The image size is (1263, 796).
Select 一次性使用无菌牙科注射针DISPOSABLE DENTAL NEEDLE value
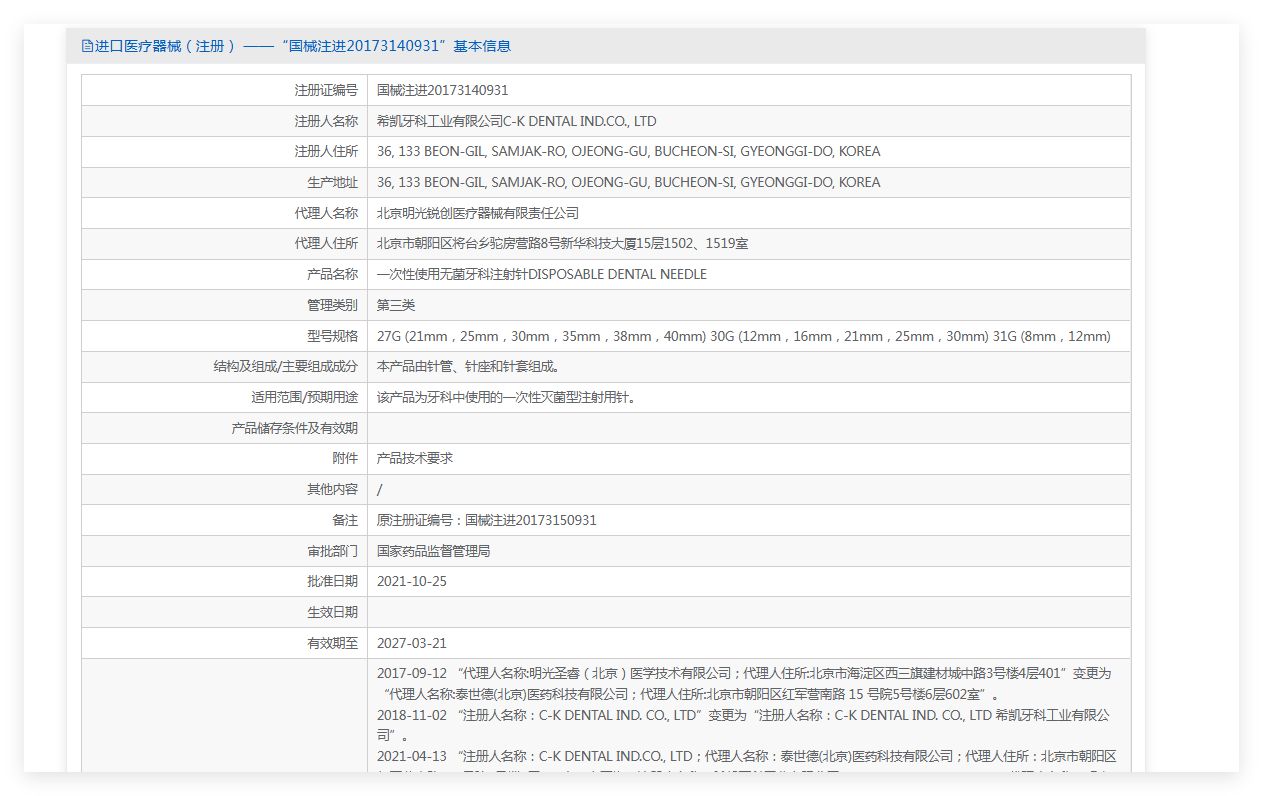(x=542, y=274)
